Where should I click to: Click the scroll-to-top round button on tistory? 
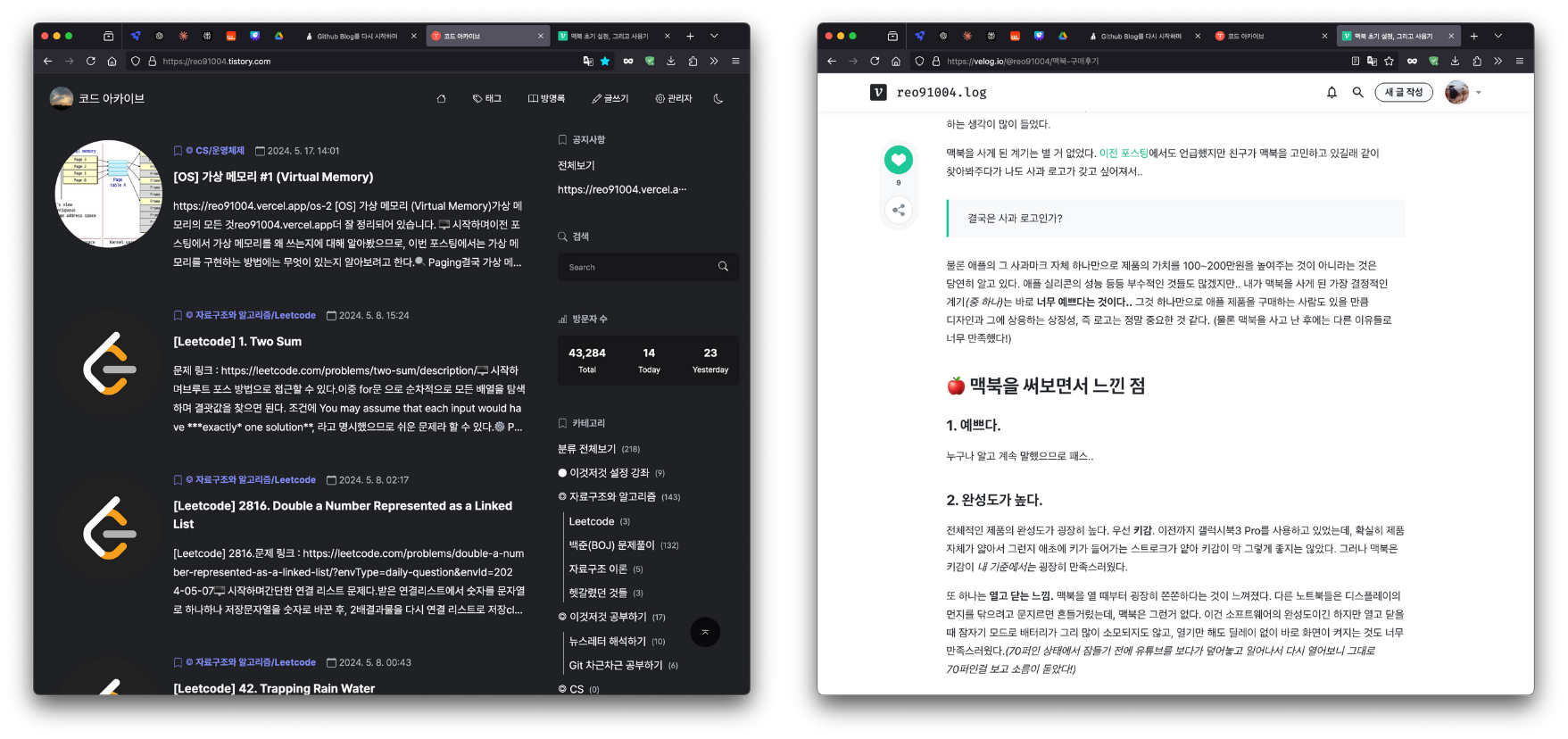[x=705, y=632]
